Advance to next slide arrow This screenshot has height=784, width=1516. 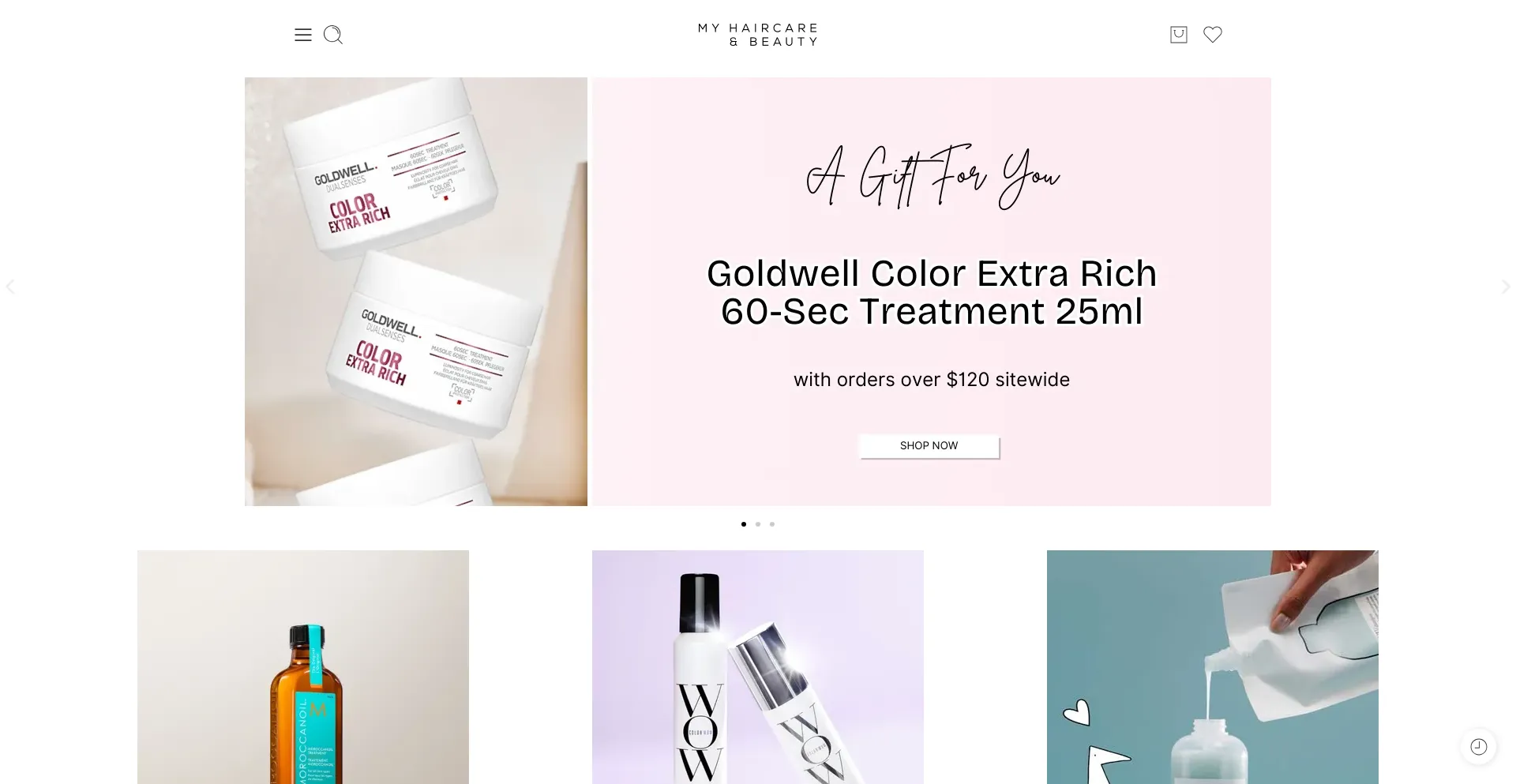pyautogui.click(x=1506, y=287)
